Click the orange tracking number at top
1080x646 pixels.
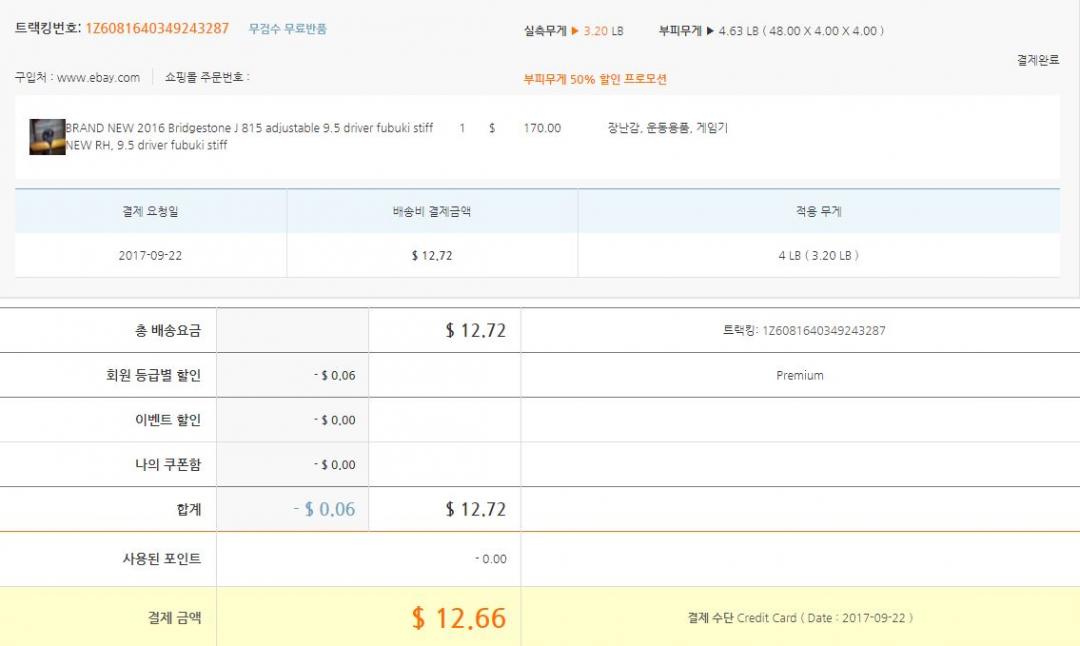click(157, 29)
